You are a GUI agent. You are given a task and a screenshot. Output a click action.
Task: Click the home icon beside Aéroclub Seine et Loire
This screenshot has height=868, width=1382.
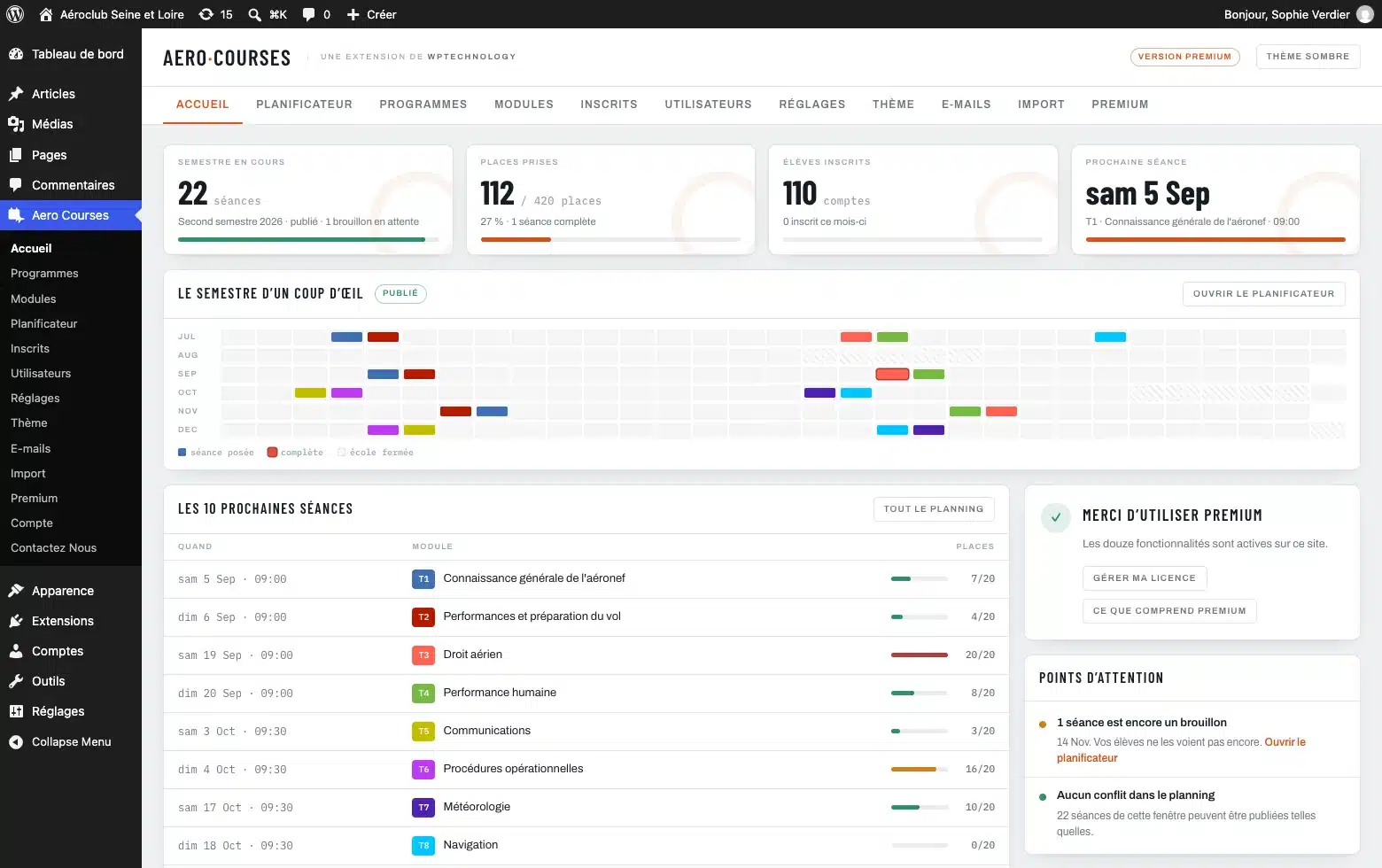(46, 14)
